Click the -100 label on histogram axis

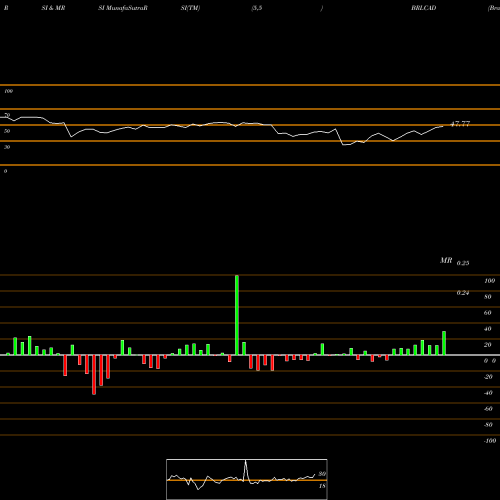(x=490, y=441)
